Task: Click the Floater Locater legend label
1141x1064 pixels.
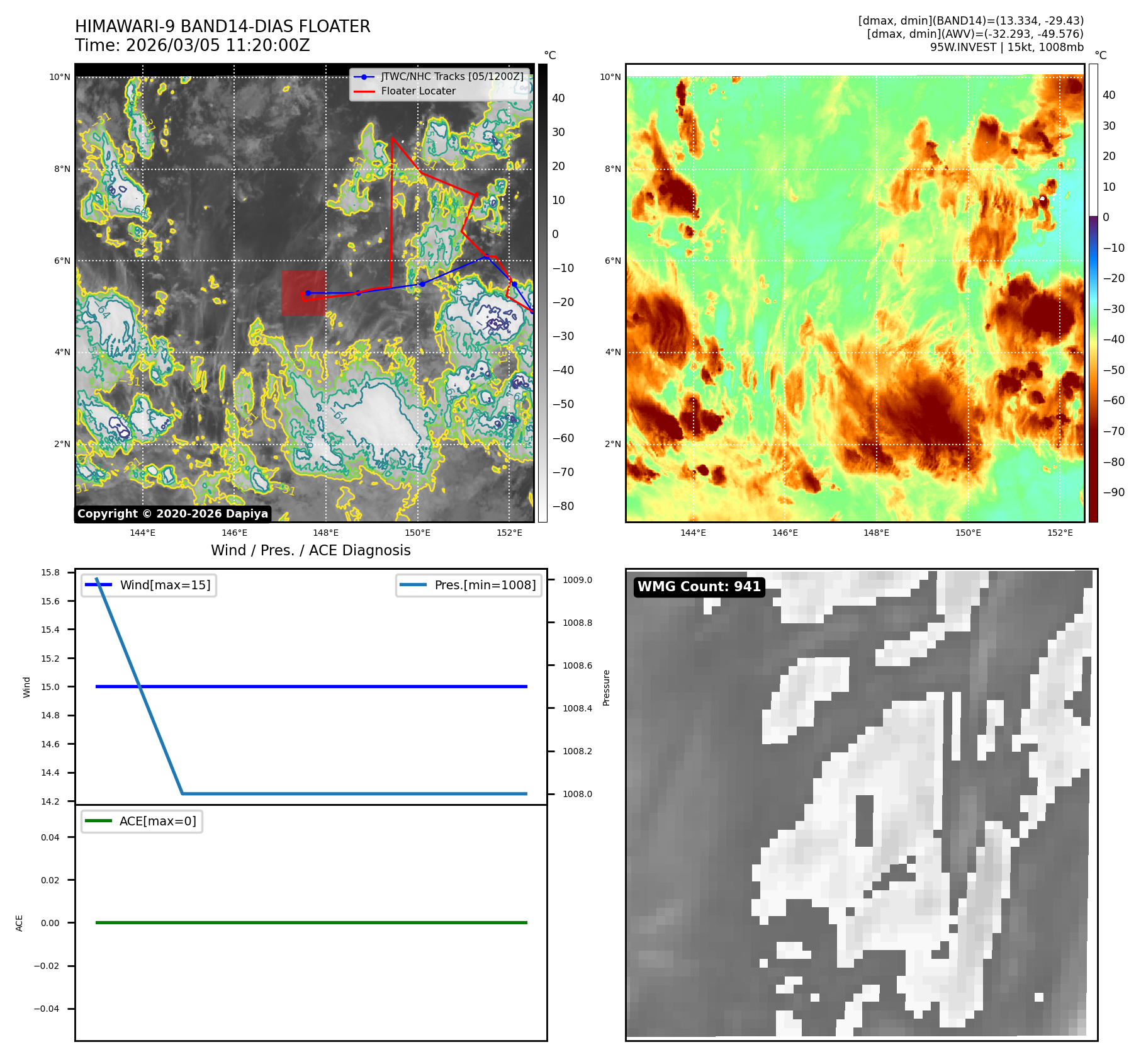Action: (418, 91)
